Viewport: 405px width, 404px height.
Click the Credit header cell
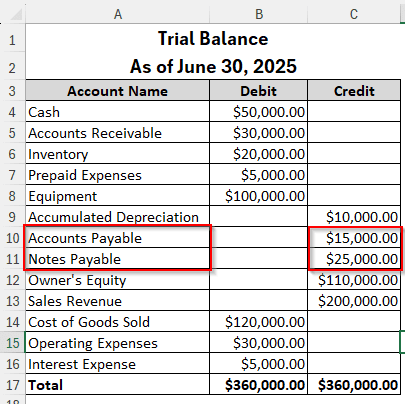click(x=354, y=91)
